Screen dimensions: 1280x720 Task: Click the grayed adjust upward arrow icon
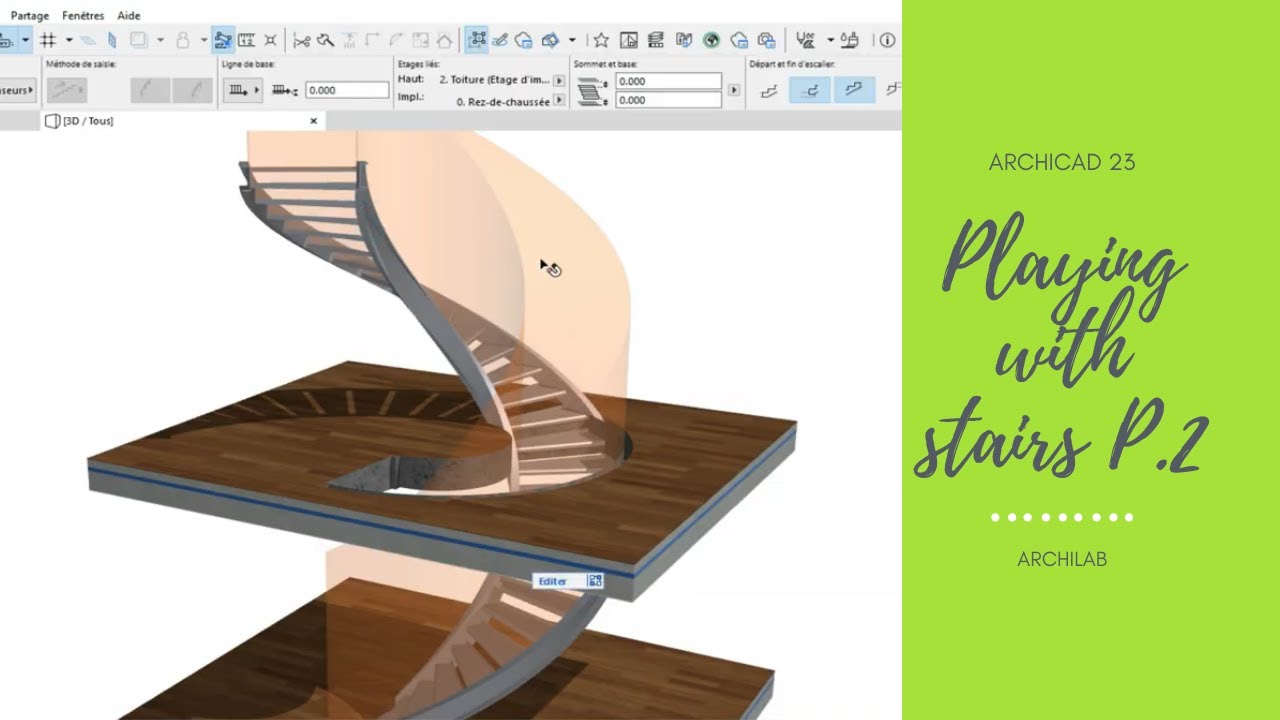(349, 40)
